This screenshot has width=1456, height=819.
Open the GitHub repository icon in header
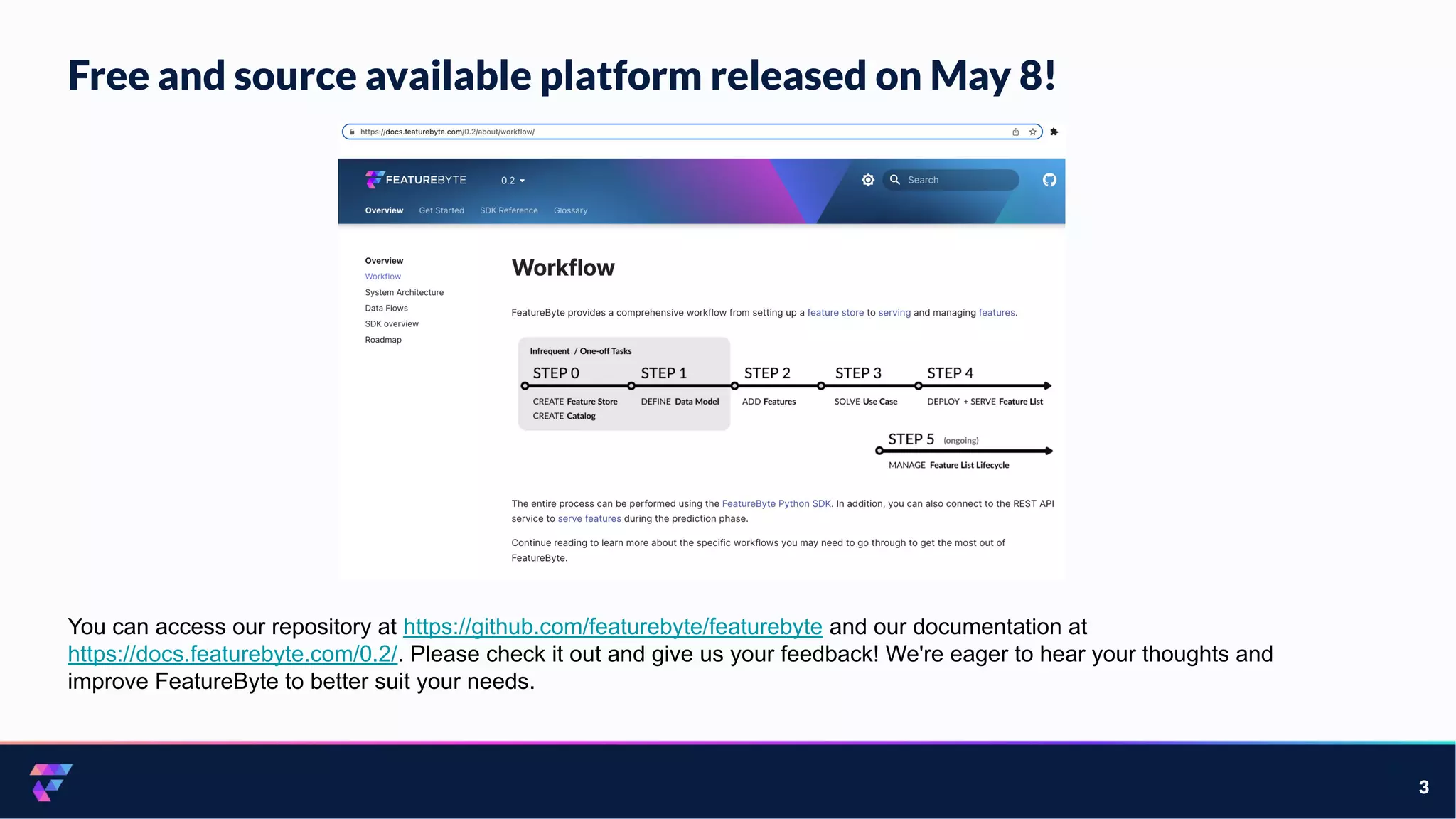pyautogui.click(x=1049, y=180)
